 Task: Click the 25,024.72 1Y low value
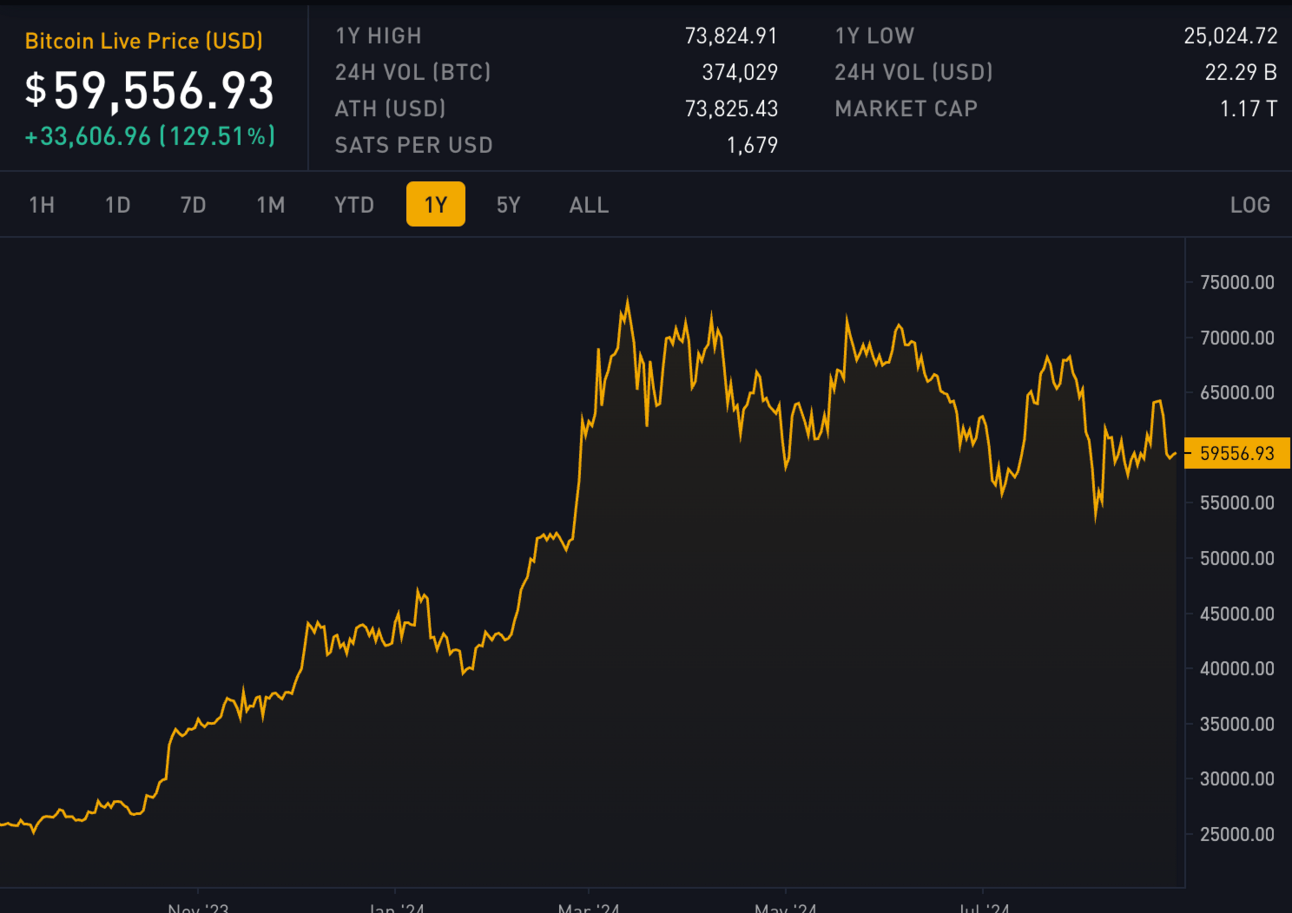coord(1231,36)
